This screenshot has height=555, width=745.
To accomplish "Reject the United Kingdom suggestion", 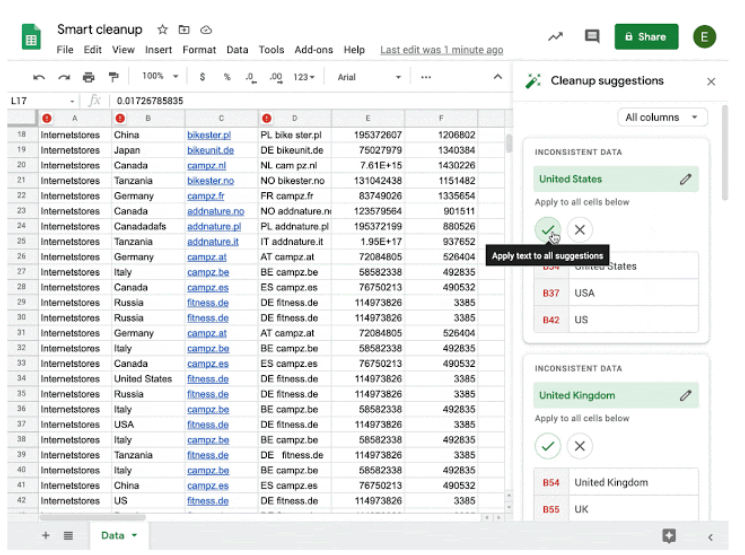I will (580, 446).
